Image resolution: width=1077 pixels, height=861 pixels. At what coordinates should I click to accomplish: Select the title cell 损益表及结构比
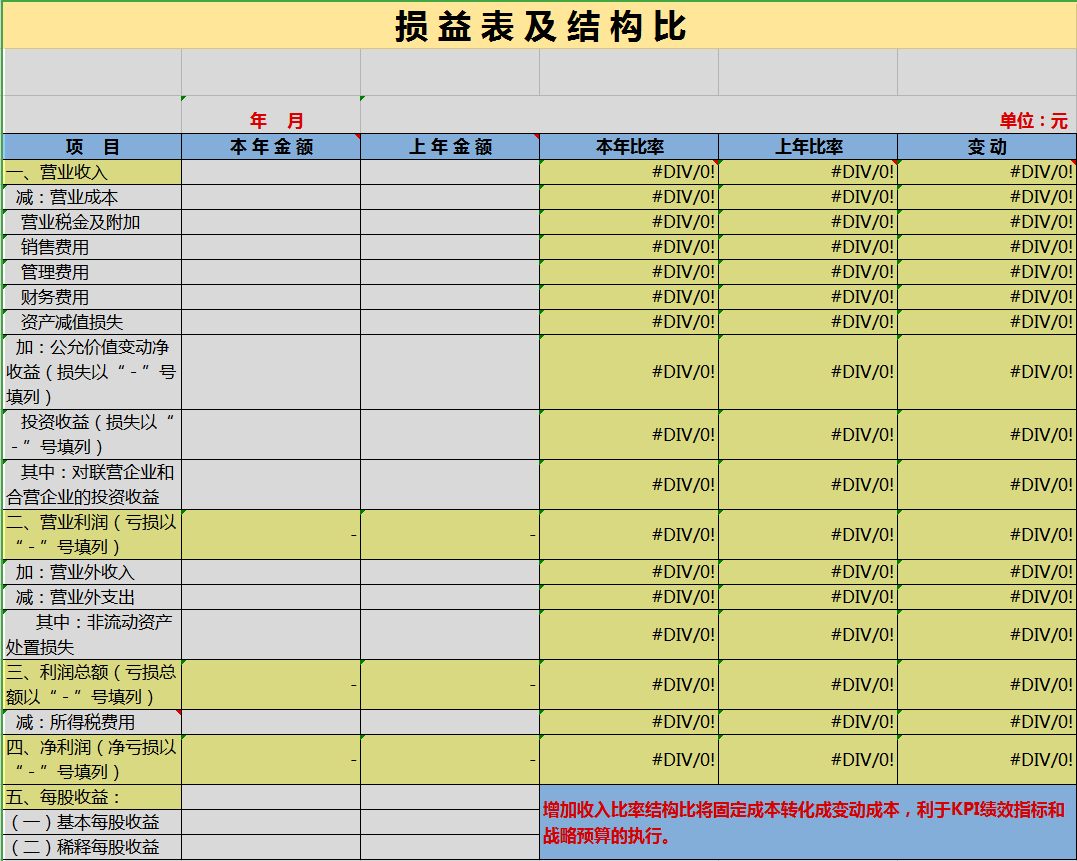(540, 26)
